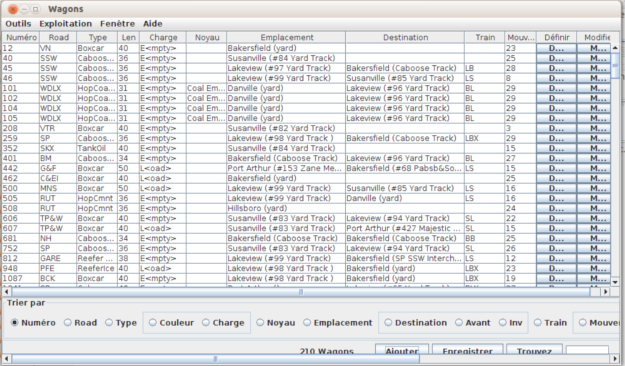Select the 'Bakersfield (#68 Pabsb&So...' destination cell
The image size is (625, 366).
point(405,168)
